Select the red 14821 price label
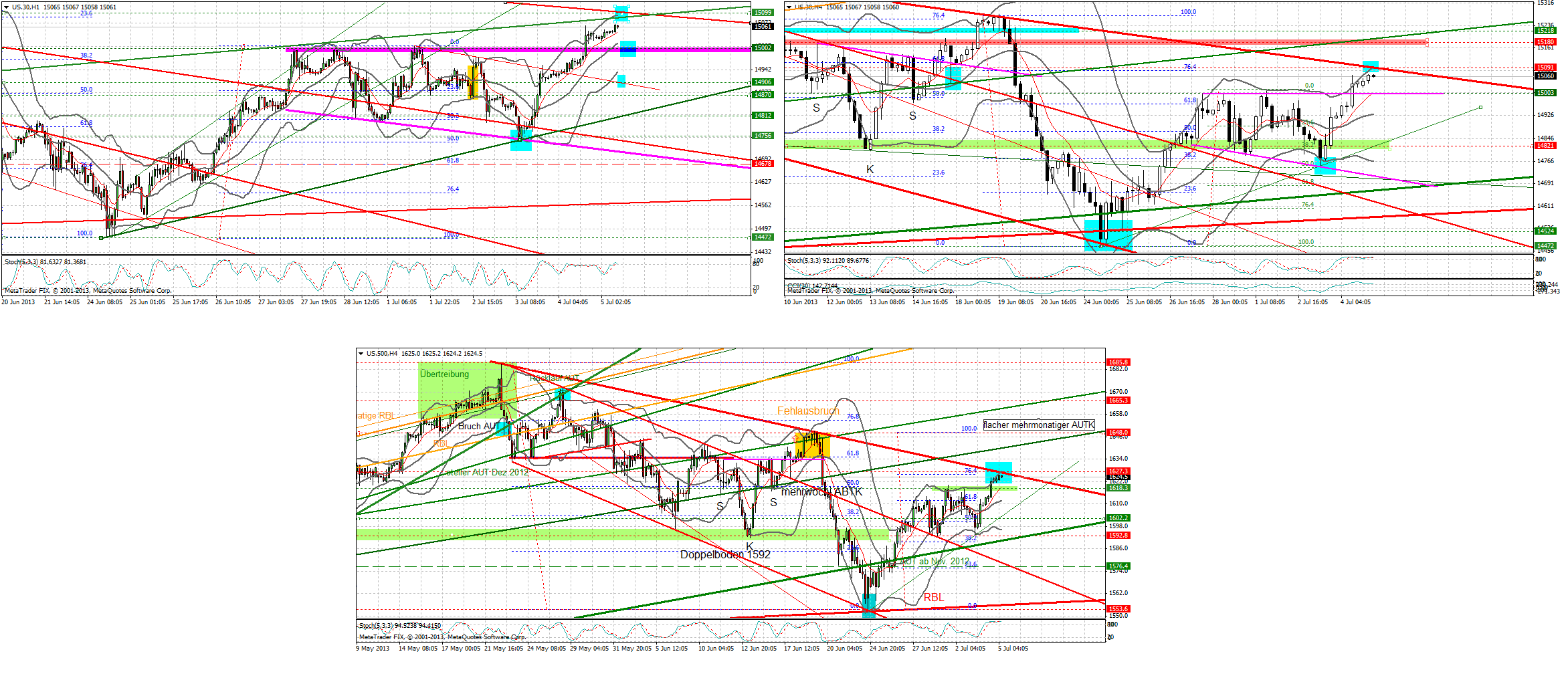The image size is (1568, 682). tap(1545, 146)
